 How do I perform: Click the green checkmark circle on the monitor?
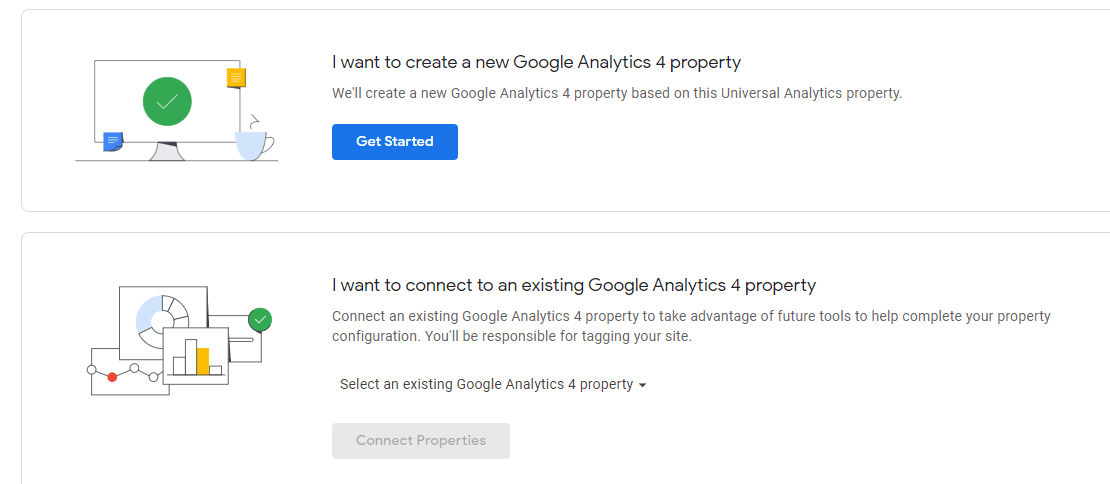167,102
